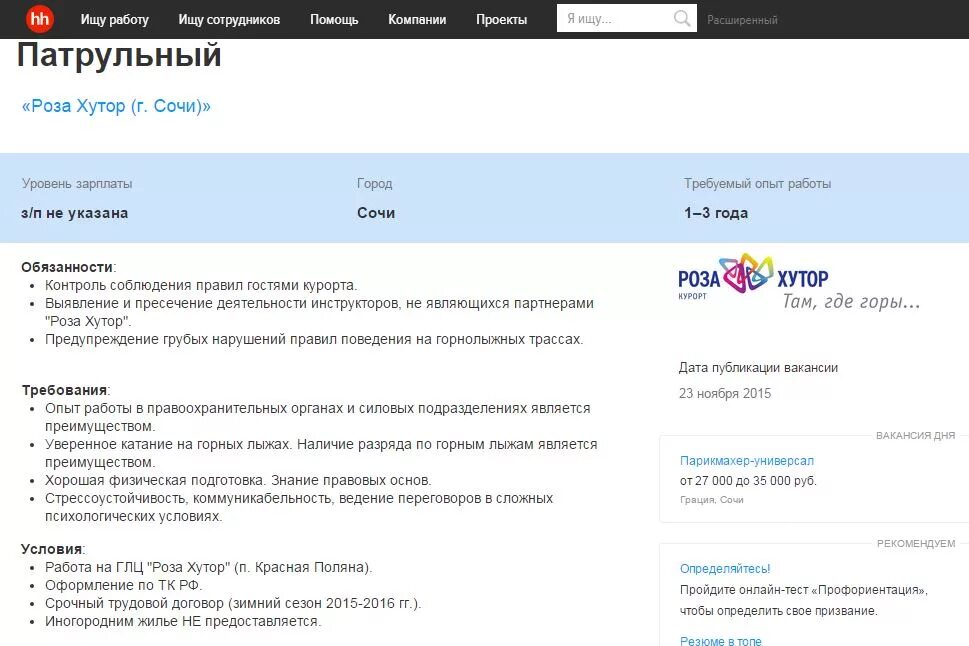Screen dimensions: 969x646
Task: Open the Проекты menu item
Action: tap(501, 19)
